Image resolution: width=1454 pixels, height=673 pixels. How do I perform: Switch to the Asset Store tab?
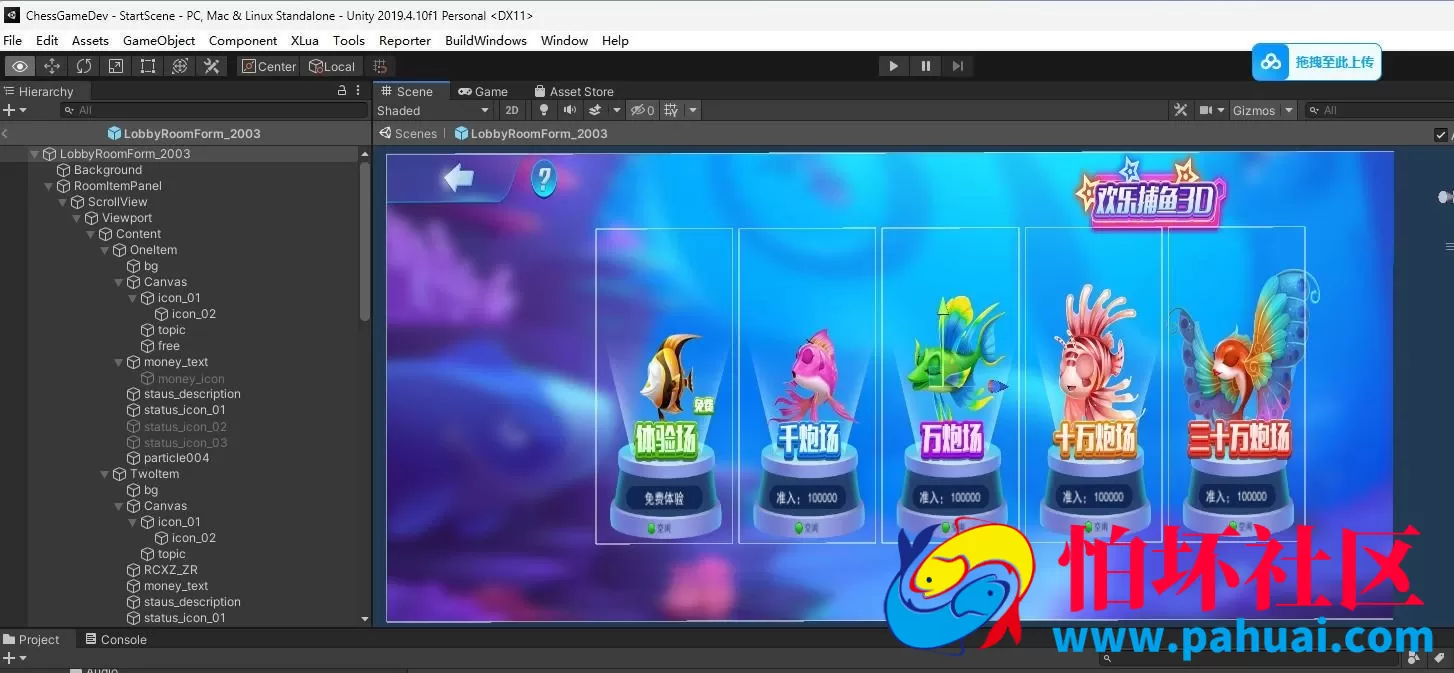click(574, 91)
